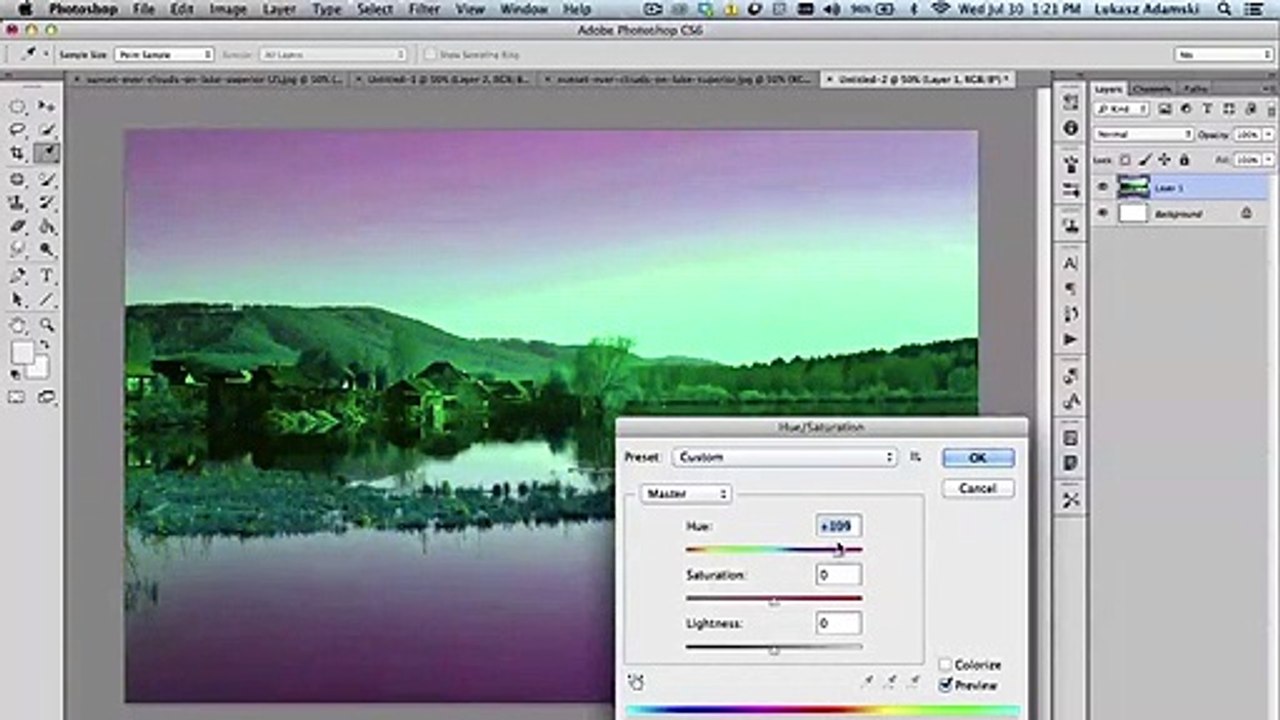
Task: Switch to the Paths tab
Action: coord(1194,89)
